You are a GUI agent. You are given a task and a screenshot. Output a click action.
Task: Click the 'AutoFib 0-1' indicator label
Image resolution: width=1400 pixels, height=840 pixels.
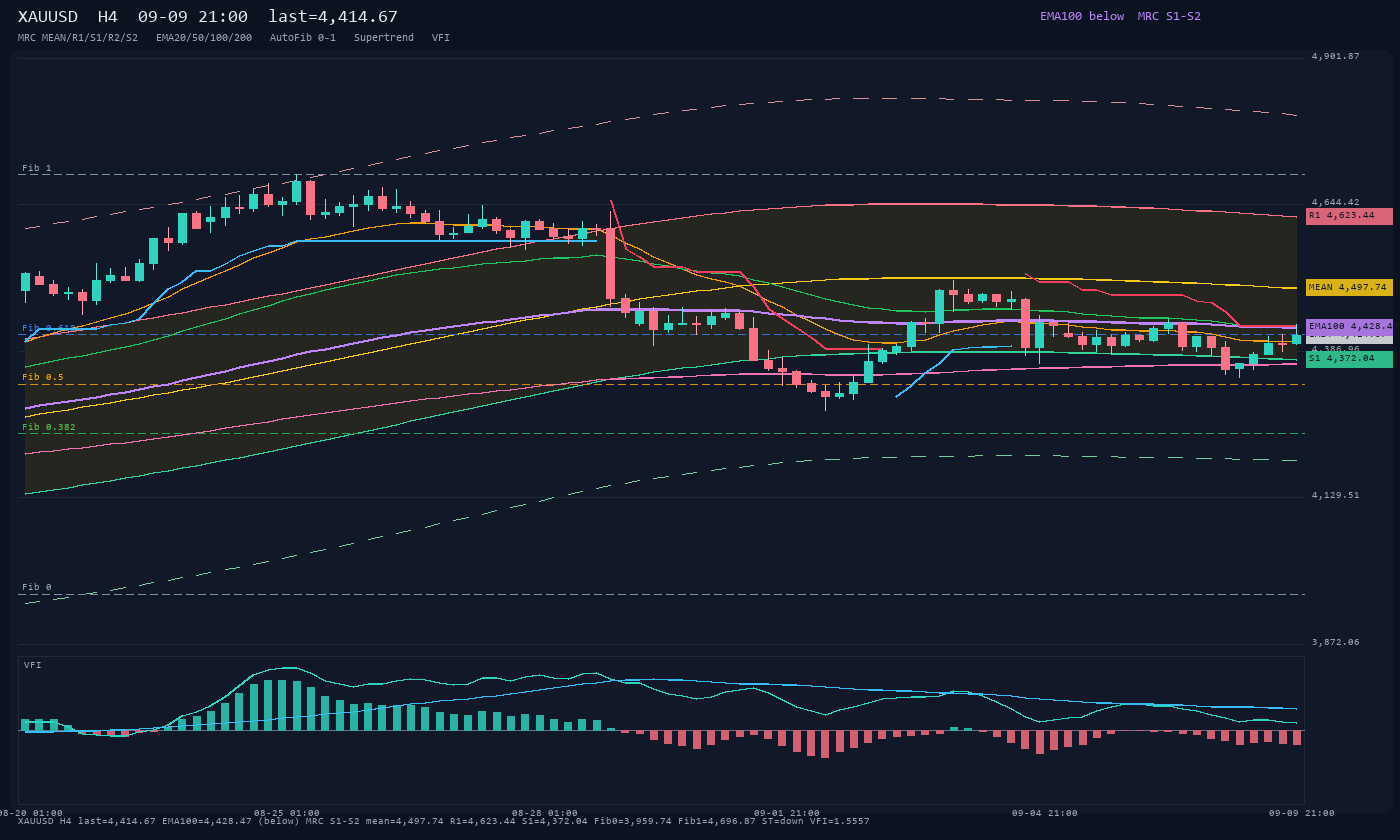point(303,38)
